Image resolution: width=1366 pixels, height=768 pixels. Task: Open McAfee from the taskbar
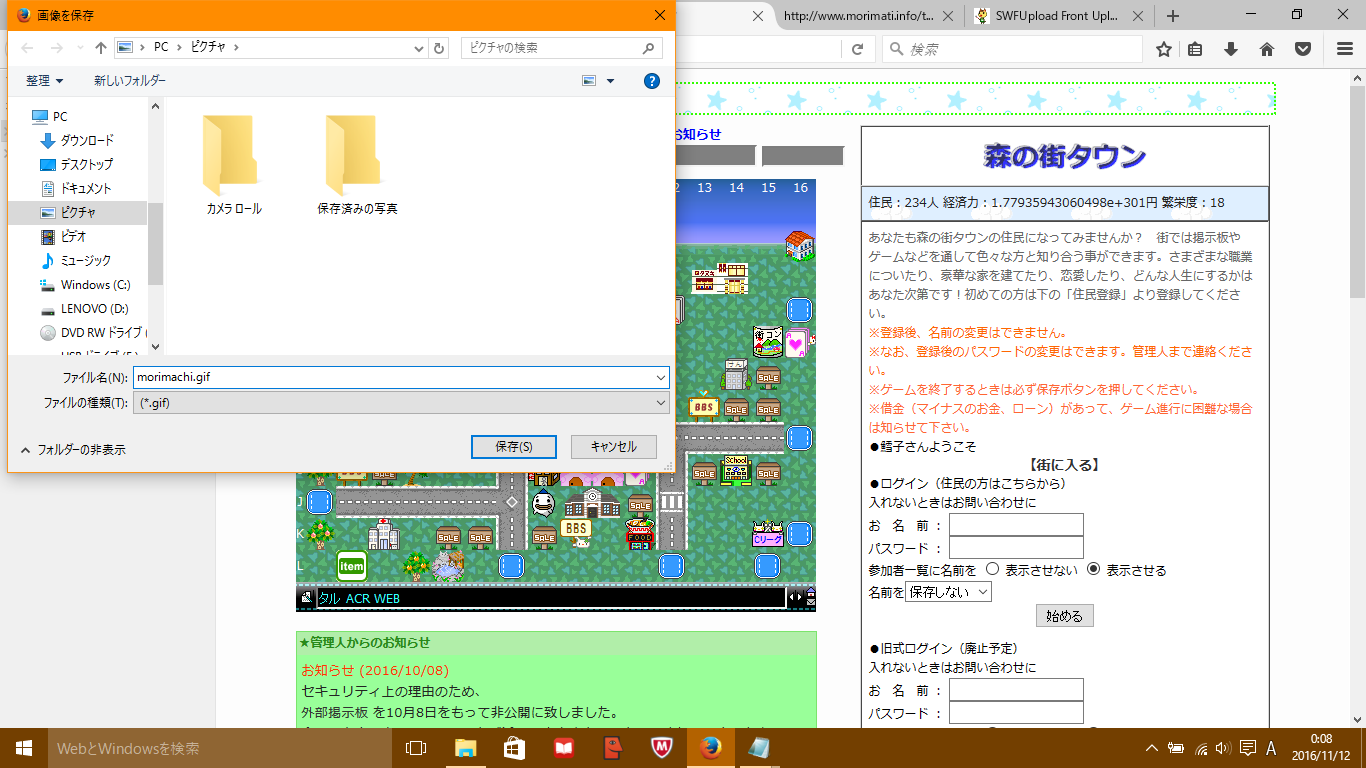click(x=661, y=748)
